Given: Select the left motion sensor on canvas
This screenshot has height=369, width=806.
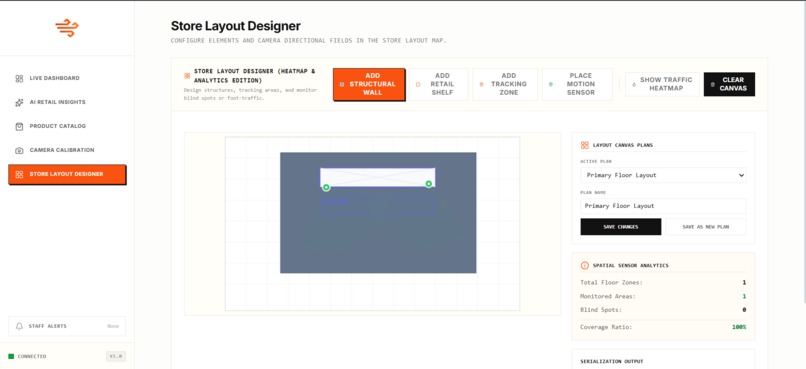Looking at the screenshot, I should click(x=326, y=188).
